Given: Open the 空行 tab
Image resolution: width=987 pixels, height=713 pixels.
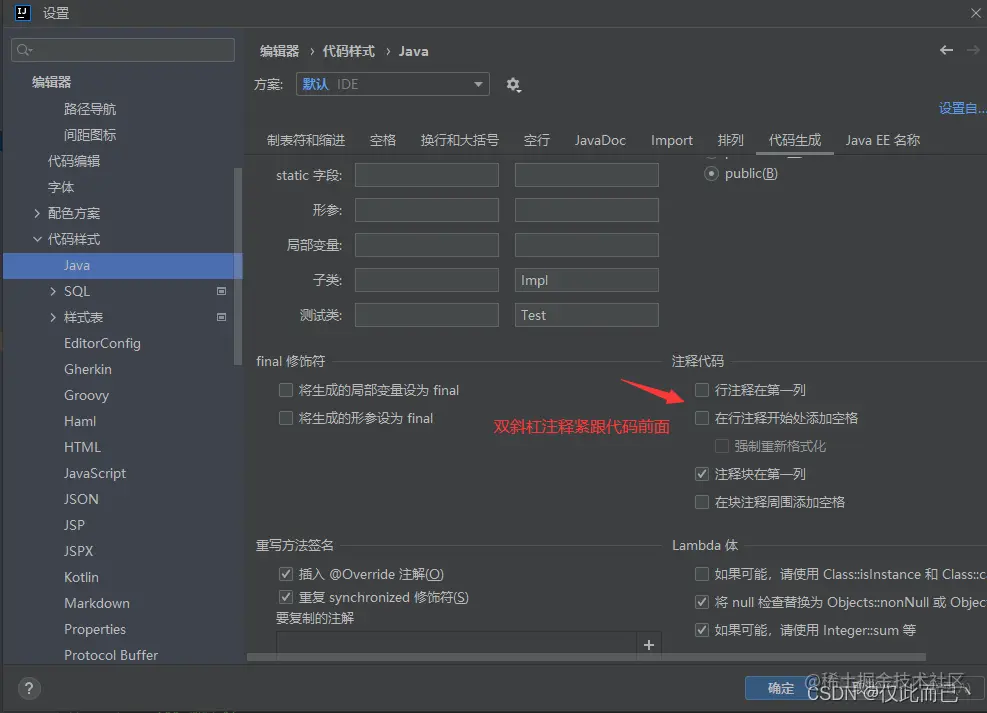Looking at the screenshot, I should [537, 140].
